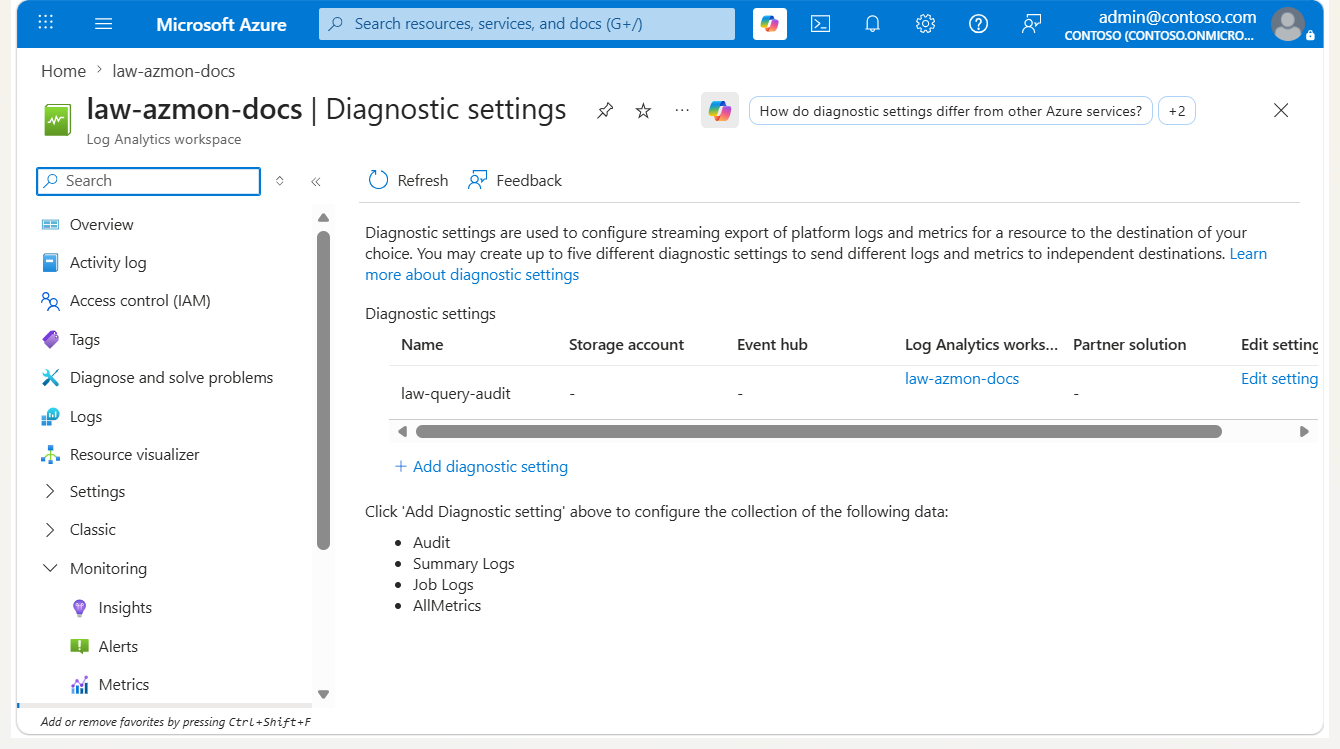Click the Metrics chart icon
Screen dimensions: 1340x749
(x=80, y=685)
